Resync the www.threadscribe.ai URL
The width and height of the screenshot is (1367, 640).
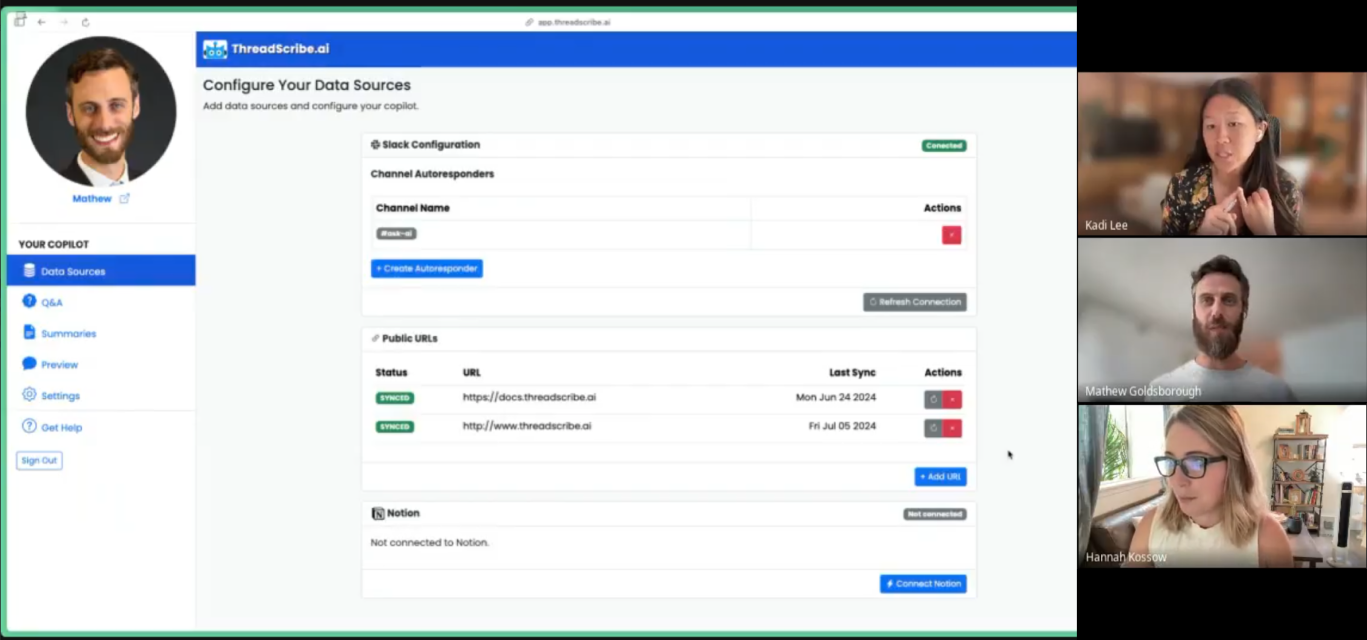pos(933,428)
